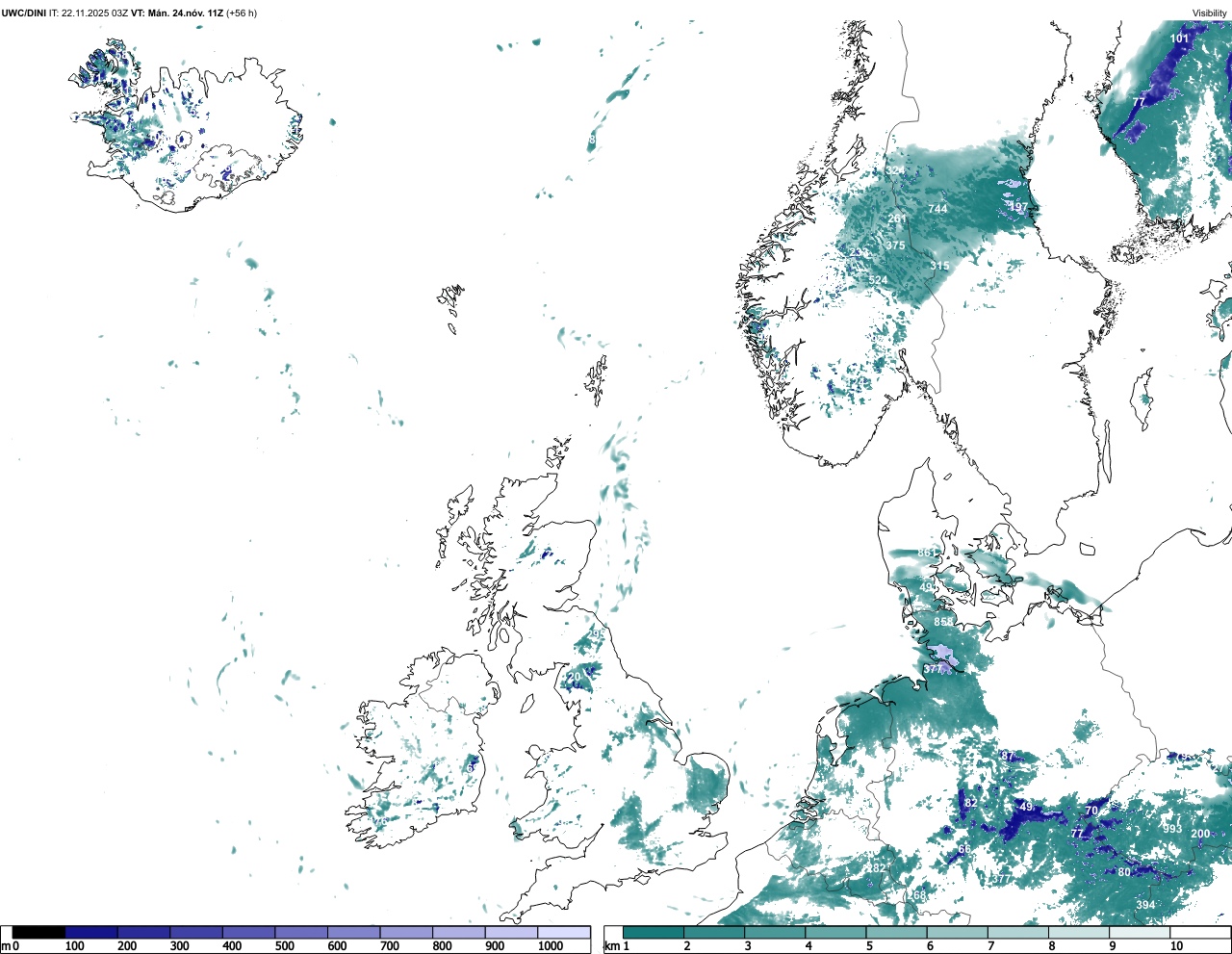Click the '744' value over Sweden
The width and height of the screenshot is (1232, 954).
click(x=937, y=209)
